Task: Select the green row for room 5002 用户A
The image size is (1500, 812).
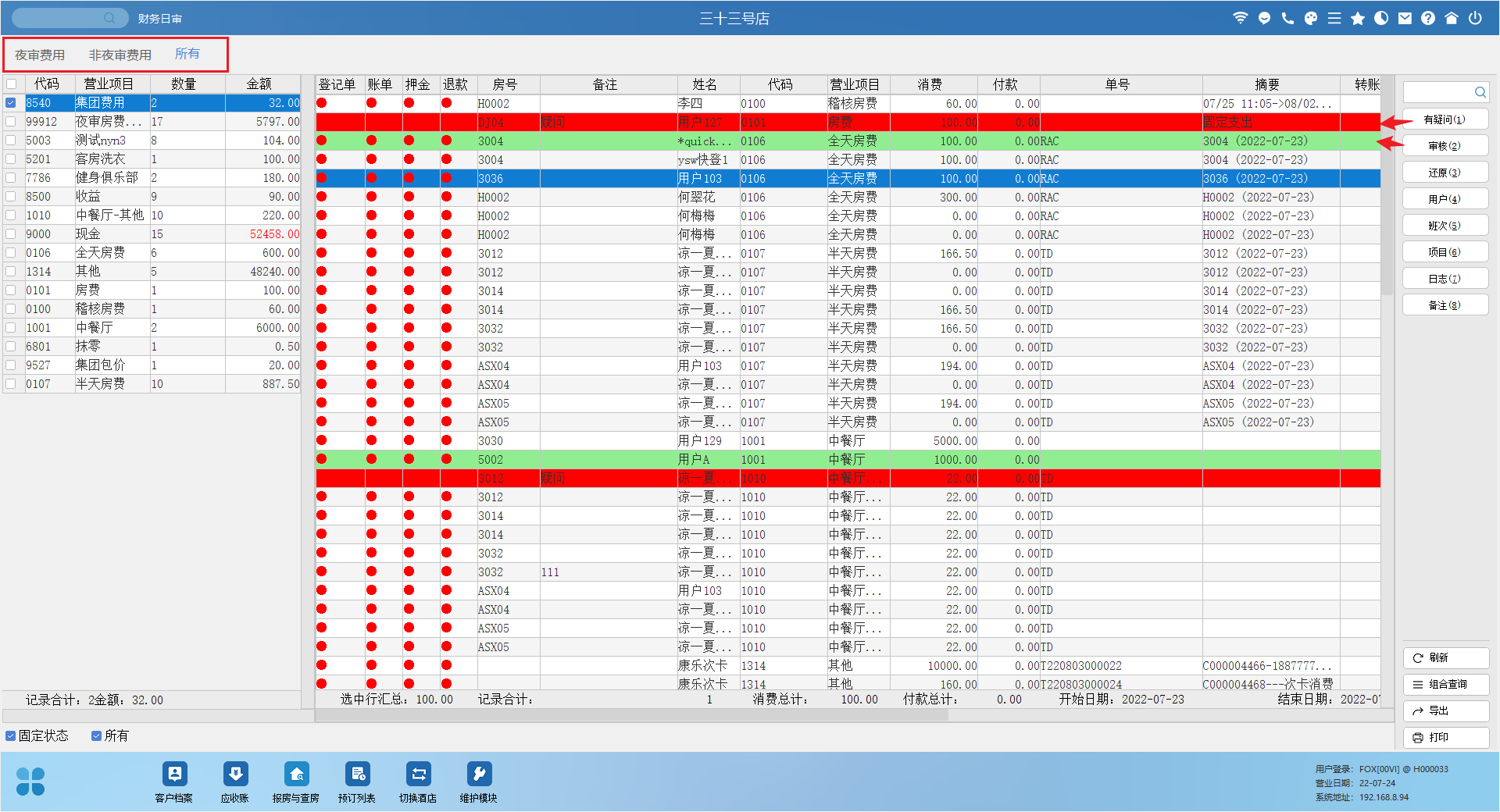Action: click(x=848, y=460)
